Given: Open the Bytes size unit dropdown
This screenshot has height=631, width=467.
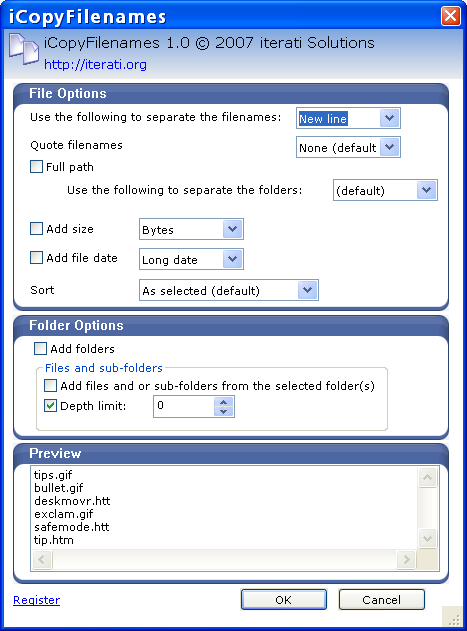Looking at the screenshot, I should 191,229.
